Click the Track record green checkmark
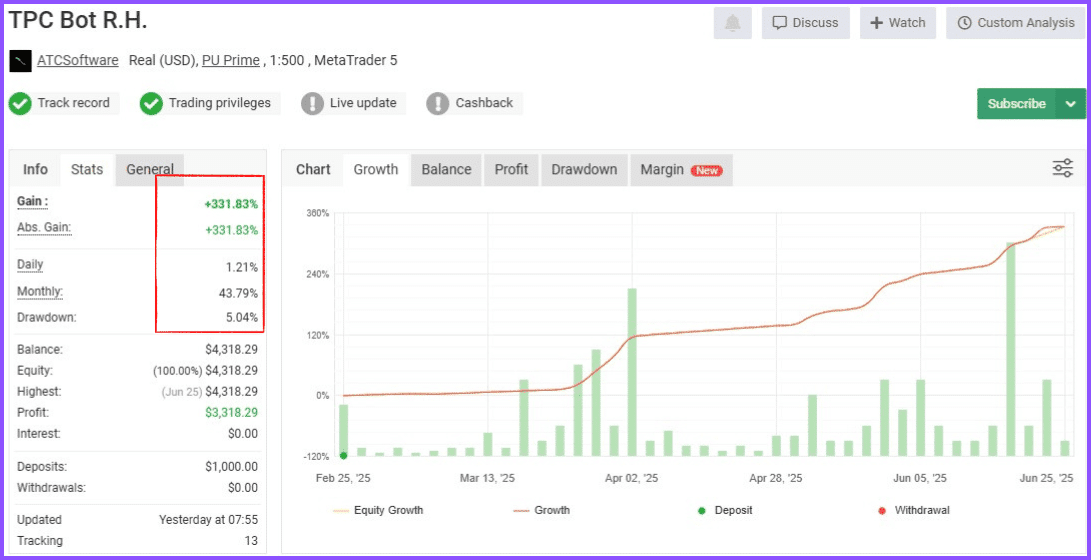Viewport: 1091px width, 560px height. pyautogui.click(x=20, y=104)
